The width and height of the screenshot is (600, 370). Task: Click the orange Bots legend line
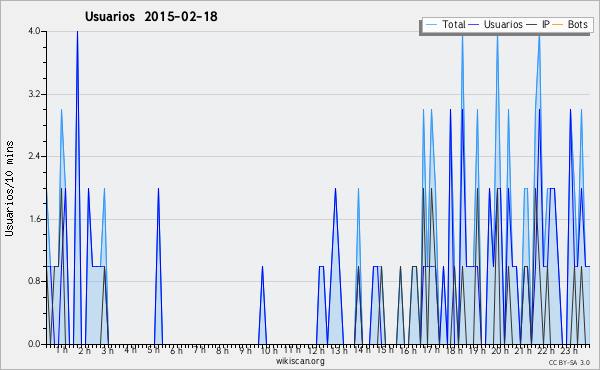tap(558, 25)
